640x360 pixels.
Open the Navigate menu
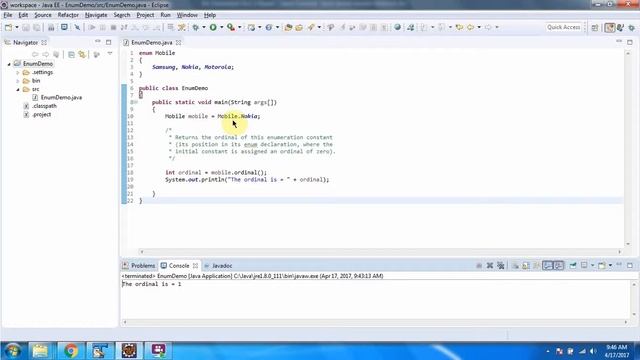[96, 15]
